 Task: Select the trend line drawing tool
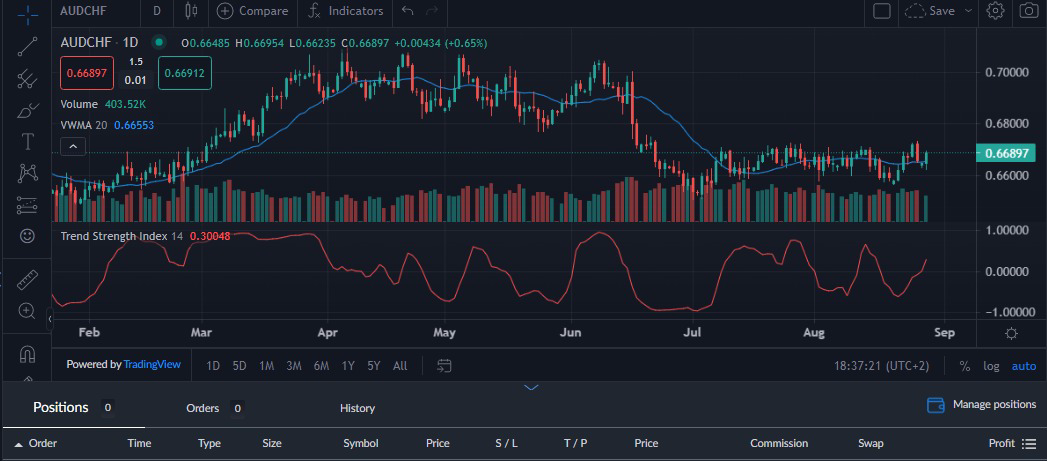click(x=27, y=45)
